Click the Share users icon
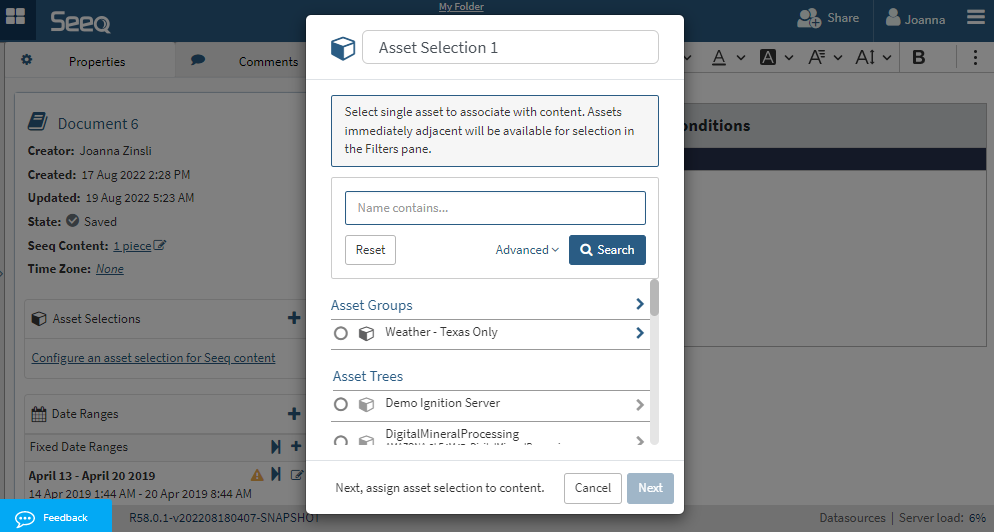Screen dimensions: 994x532 tap(809, 18)
